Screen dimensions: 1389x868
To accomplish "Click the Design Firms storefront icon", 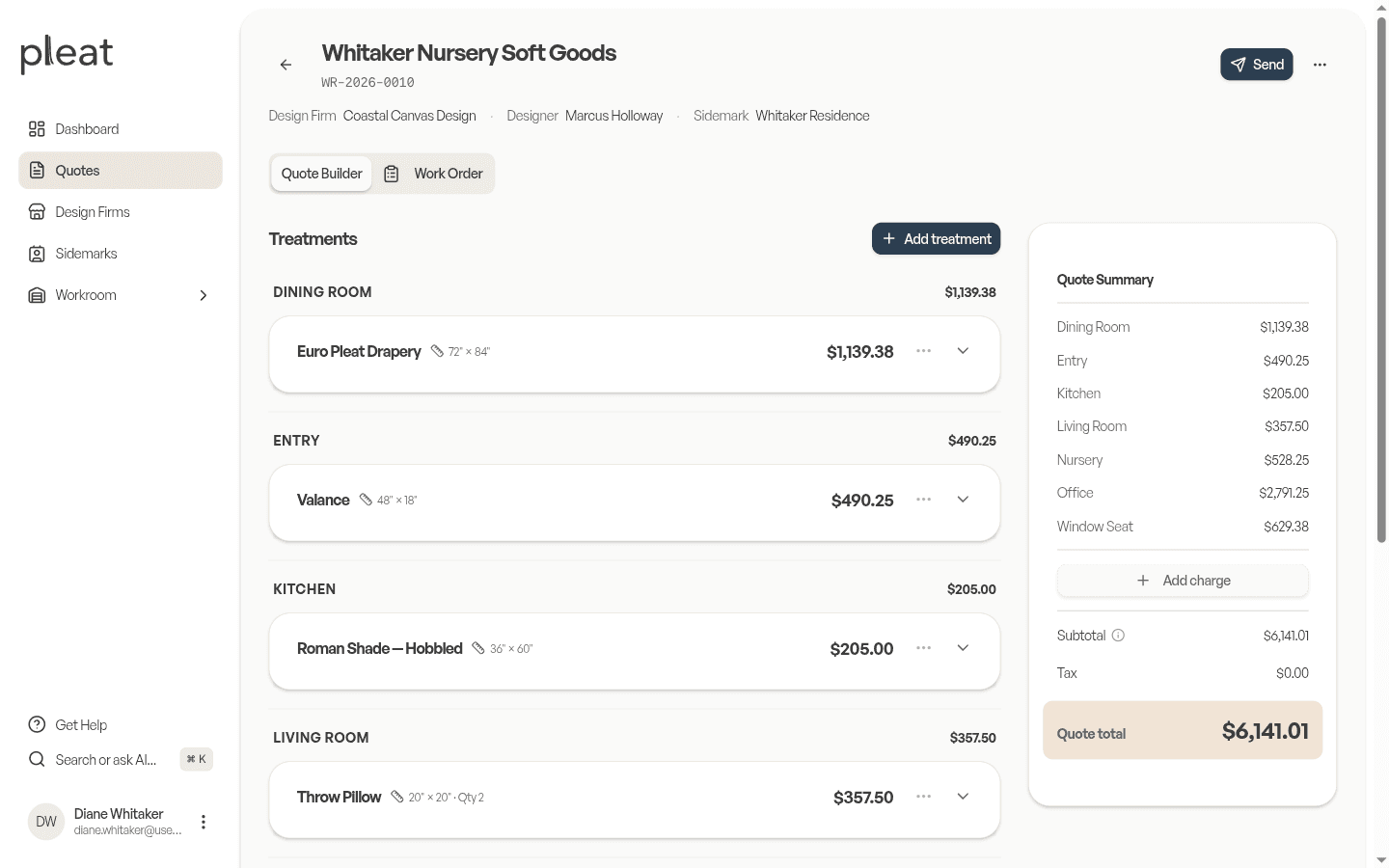I will coord(37,212).
